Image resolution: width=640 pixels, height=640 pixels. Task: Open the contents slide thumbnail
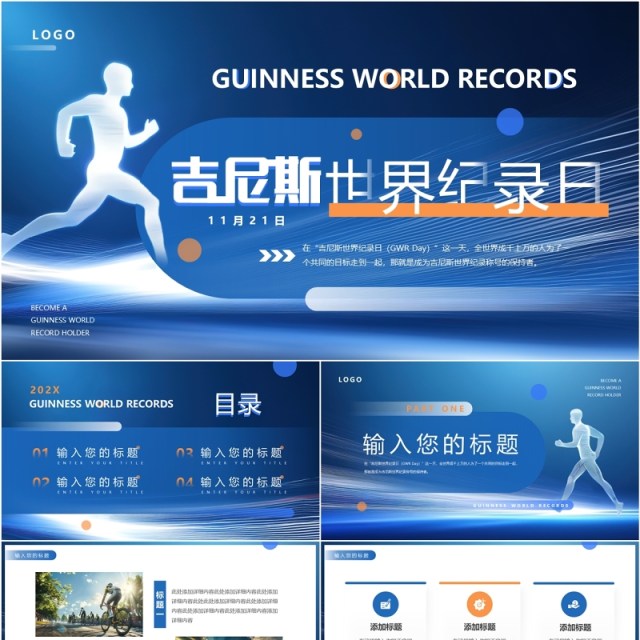[x=160, y=451]
